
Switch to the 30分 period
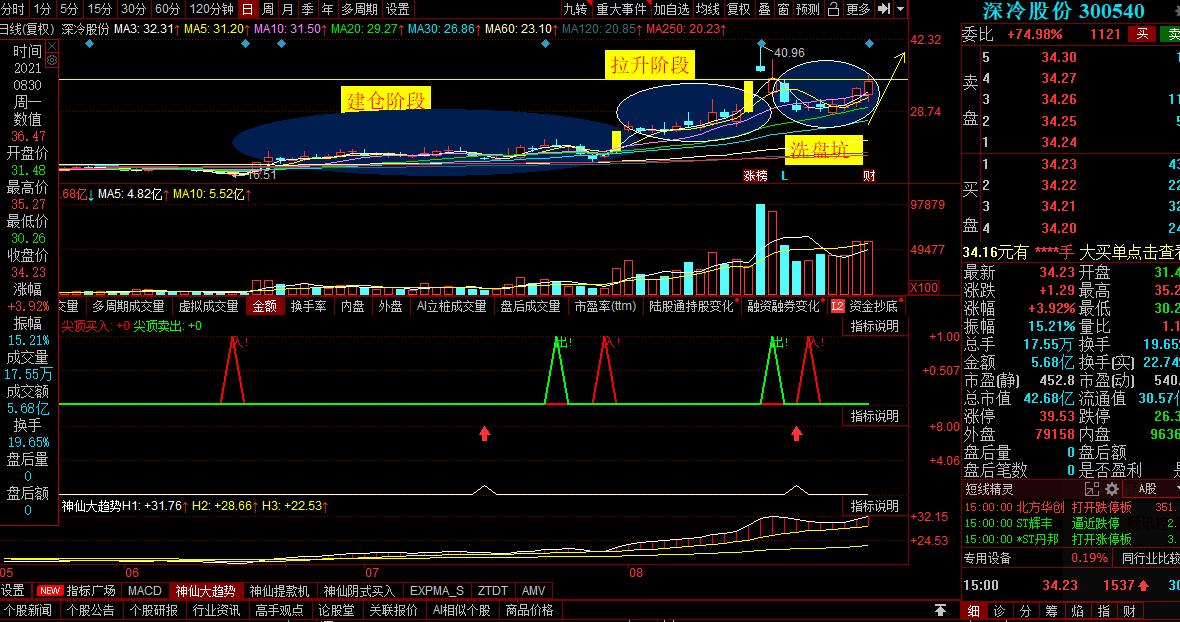[133, 9]
